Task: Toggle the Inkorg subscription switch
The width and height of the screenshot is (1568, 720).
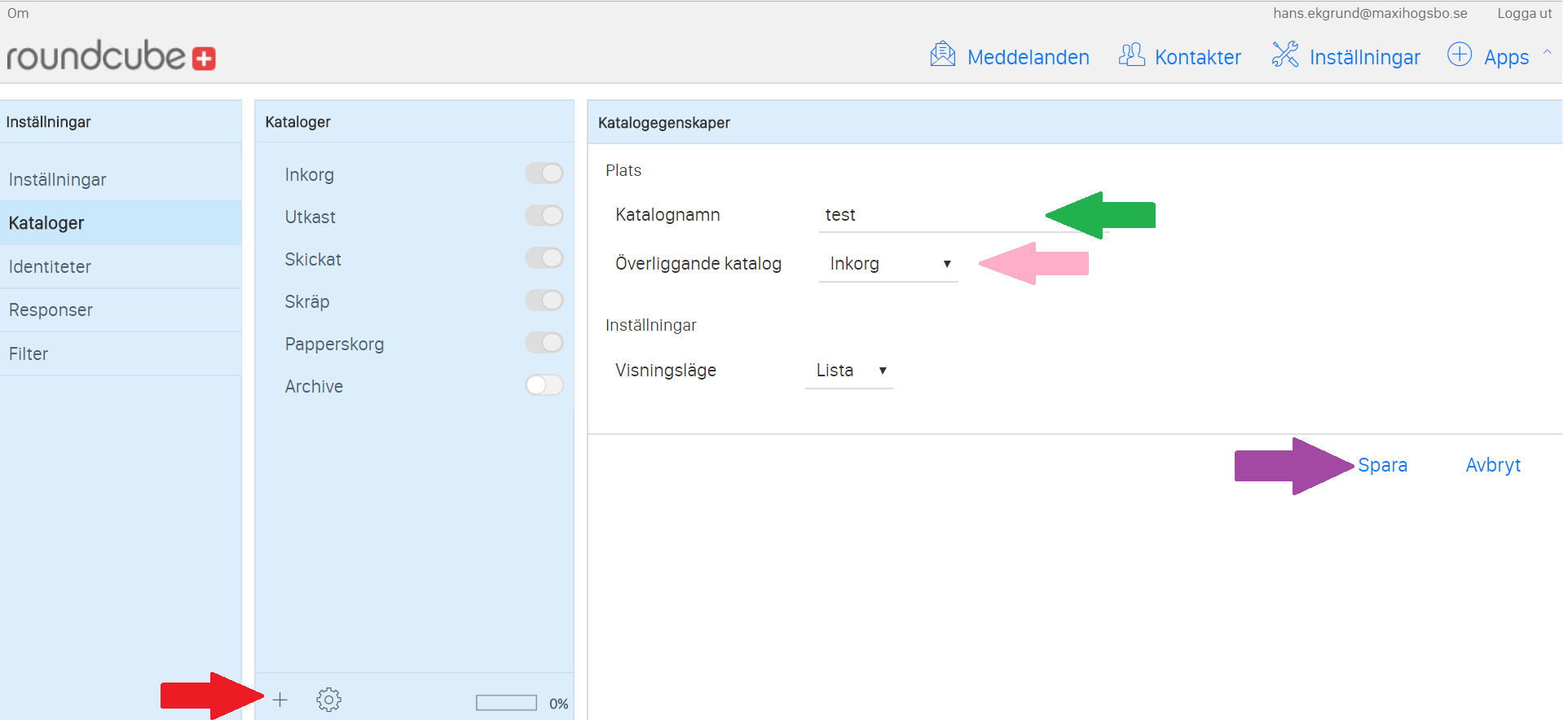Action: (544, 173)
